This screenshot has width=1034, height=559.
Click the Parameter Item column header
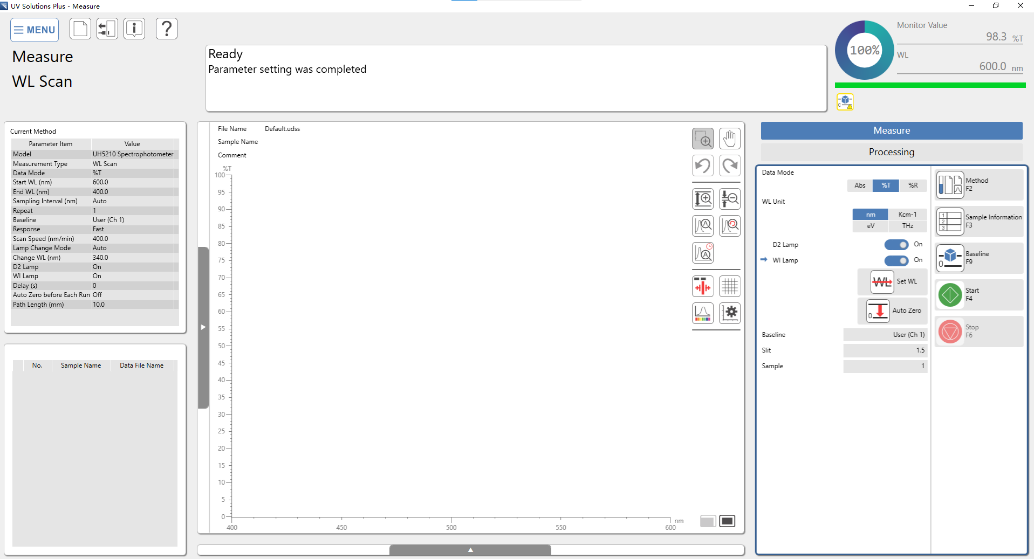tap(51, 144)
